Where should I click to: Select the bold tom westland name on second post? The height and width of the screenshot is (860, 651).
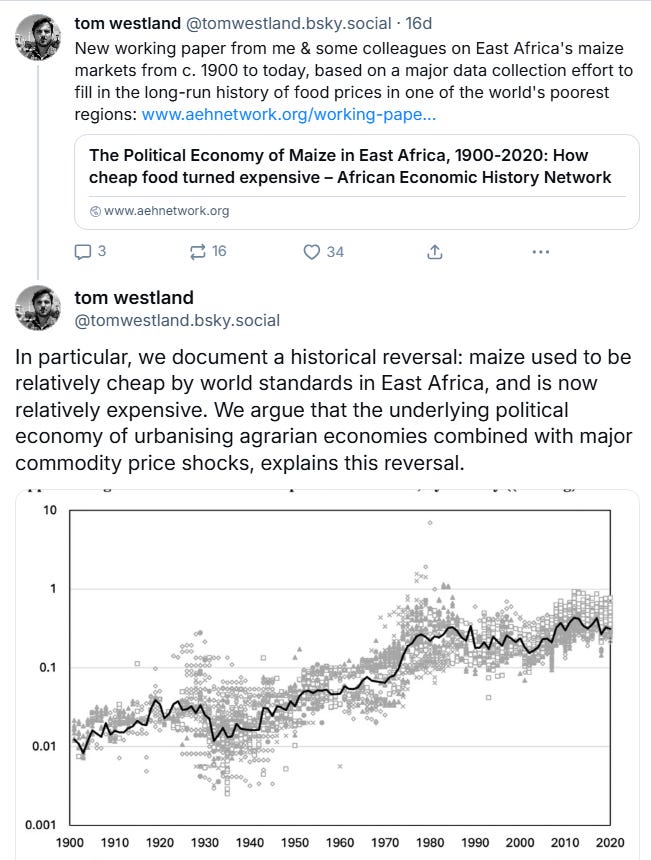134,297
